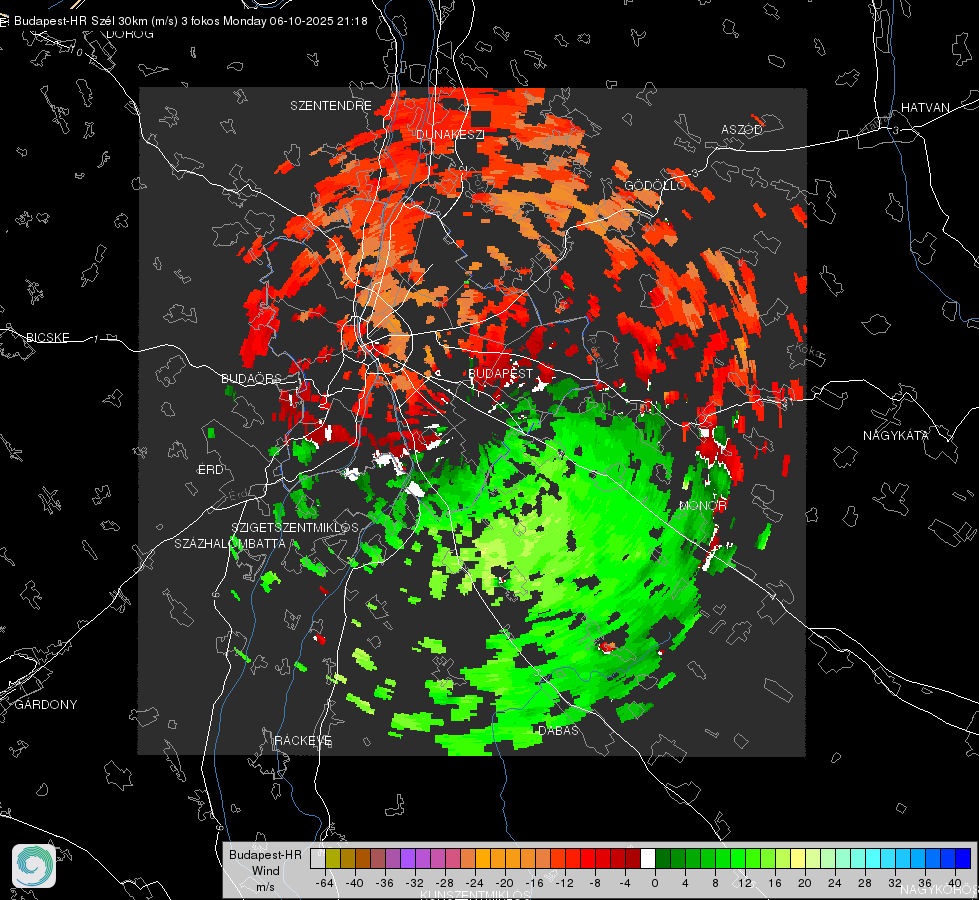Click the -12 legend value
979x900 pixels.
[x=564, y=883]
